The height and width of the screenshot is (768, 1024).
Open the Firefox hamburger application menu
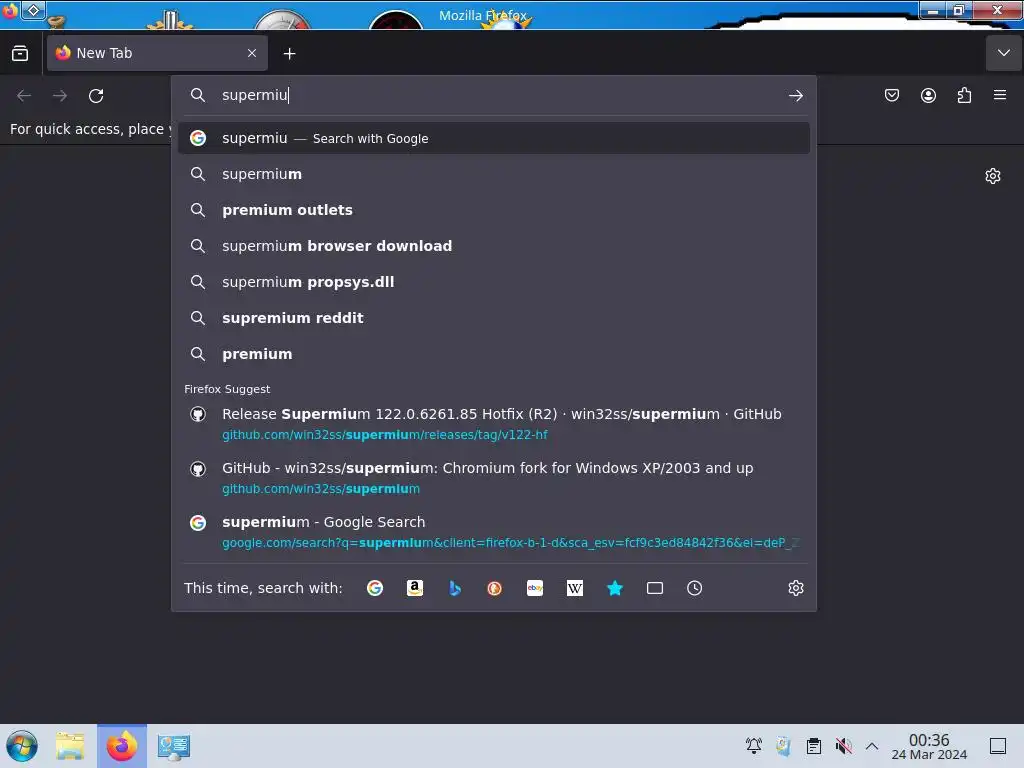1000,95
